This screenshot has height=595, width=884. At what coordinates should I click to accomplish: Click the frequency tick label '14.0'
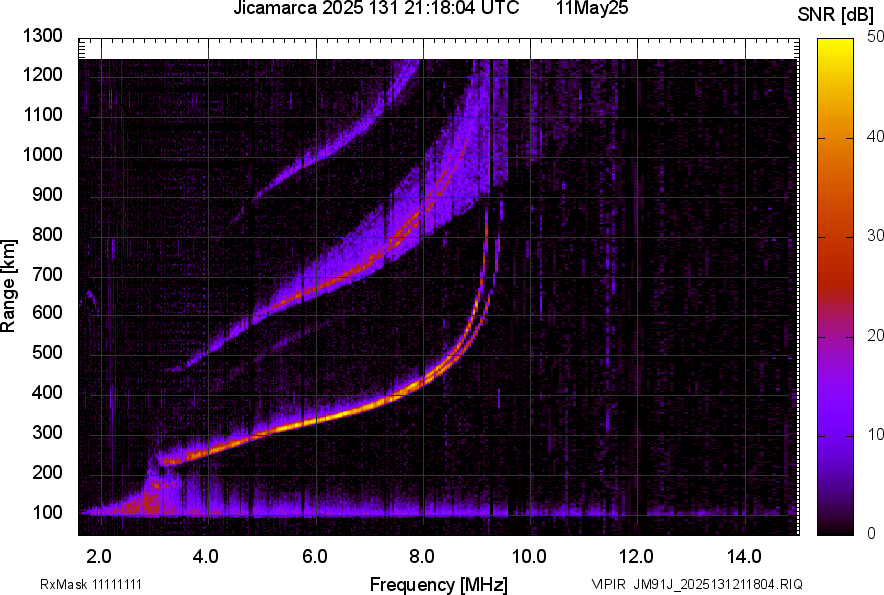(744, 557)
